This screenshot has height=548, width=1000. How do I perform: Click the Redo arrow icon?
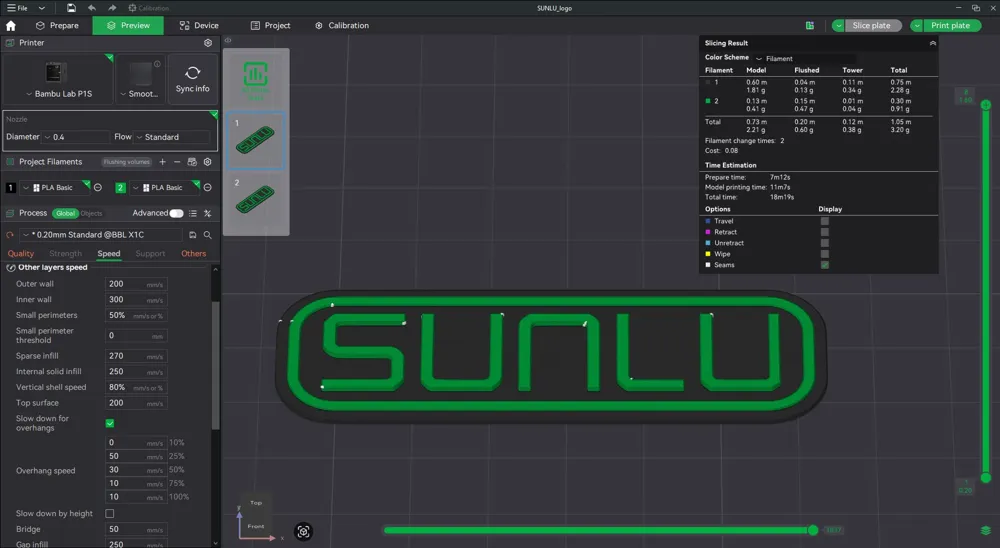(x=112, y=8)
